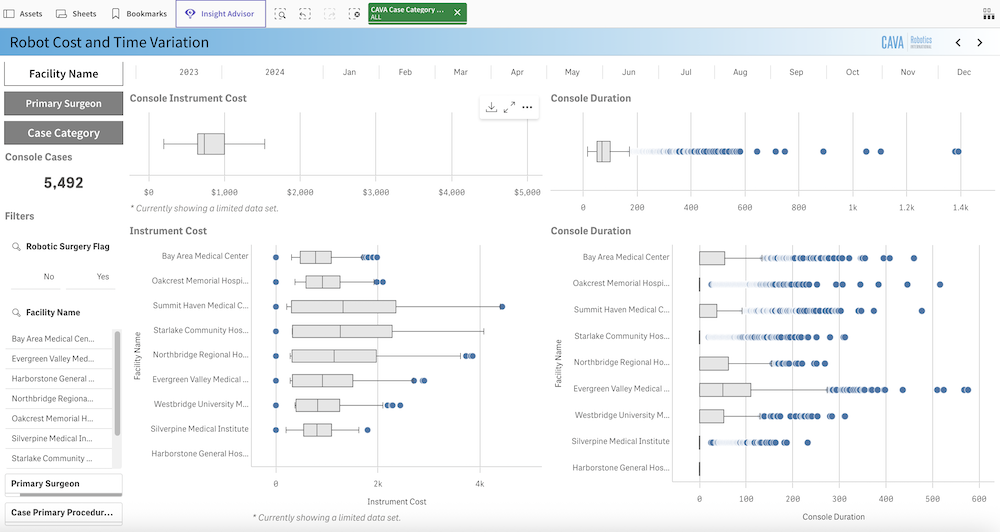Go to the next sheet arrow
The width and height of the screenshot is (1000, 532).
980,43
